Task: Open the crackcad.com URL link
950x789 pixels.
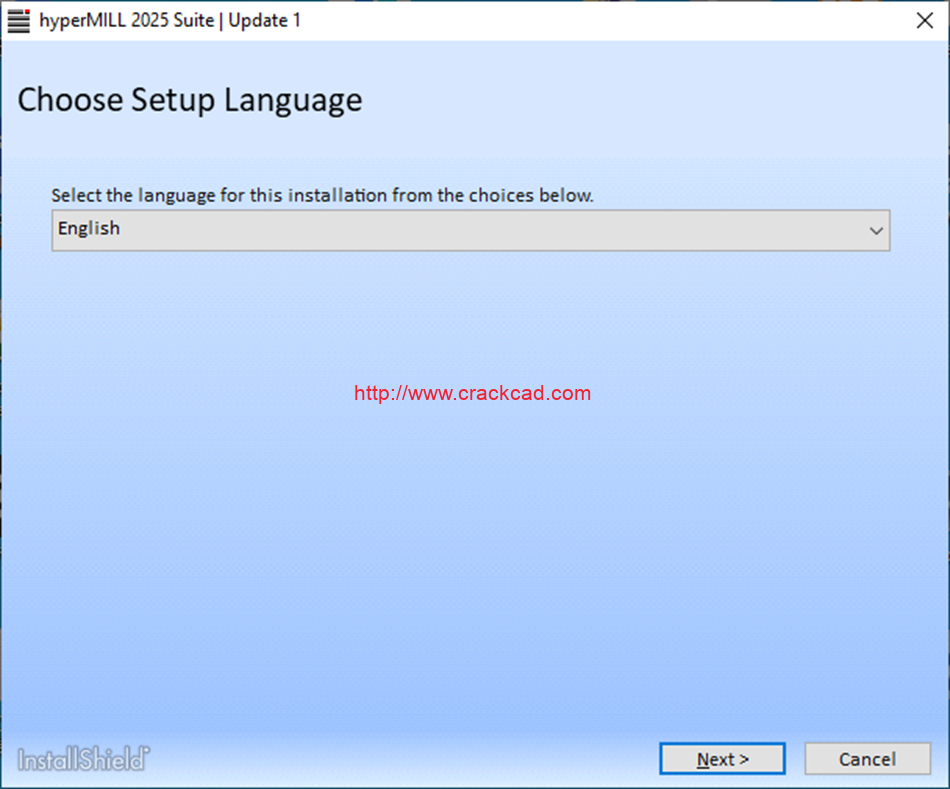Action: [x=472, y=393]
